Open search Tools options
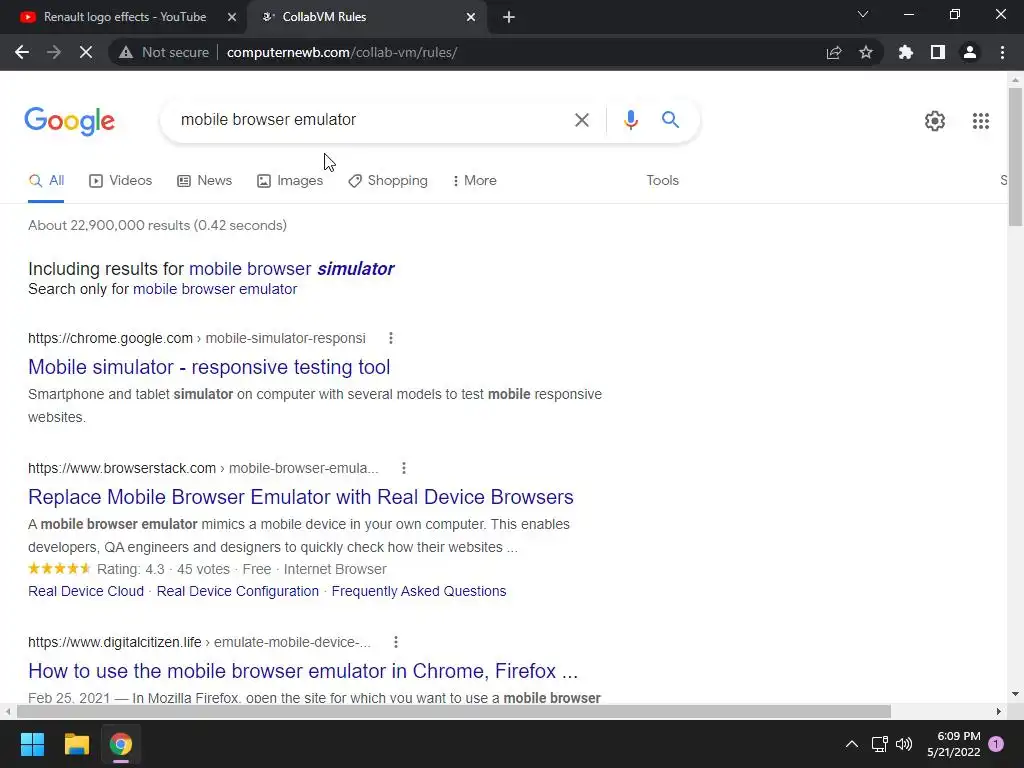 (x=662, y=181)
